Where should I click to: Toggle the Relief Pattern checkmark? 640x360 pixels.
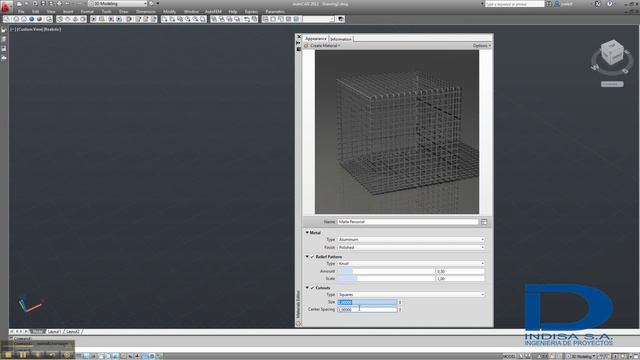pos(312,257)
